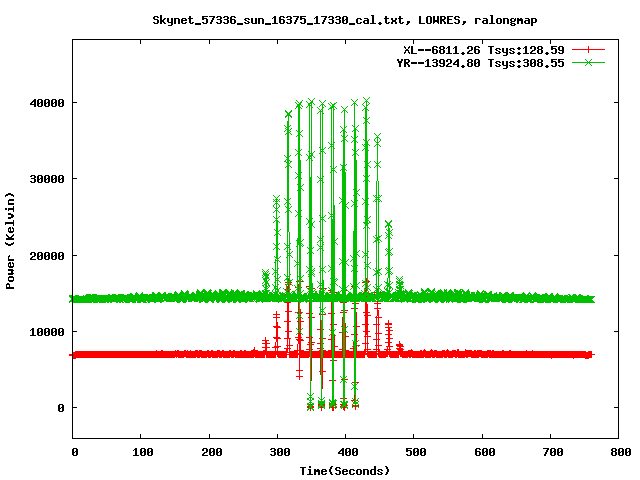Click the green YR legend line sample
This screenshot has width=640, height=480.
click(588, 62)
